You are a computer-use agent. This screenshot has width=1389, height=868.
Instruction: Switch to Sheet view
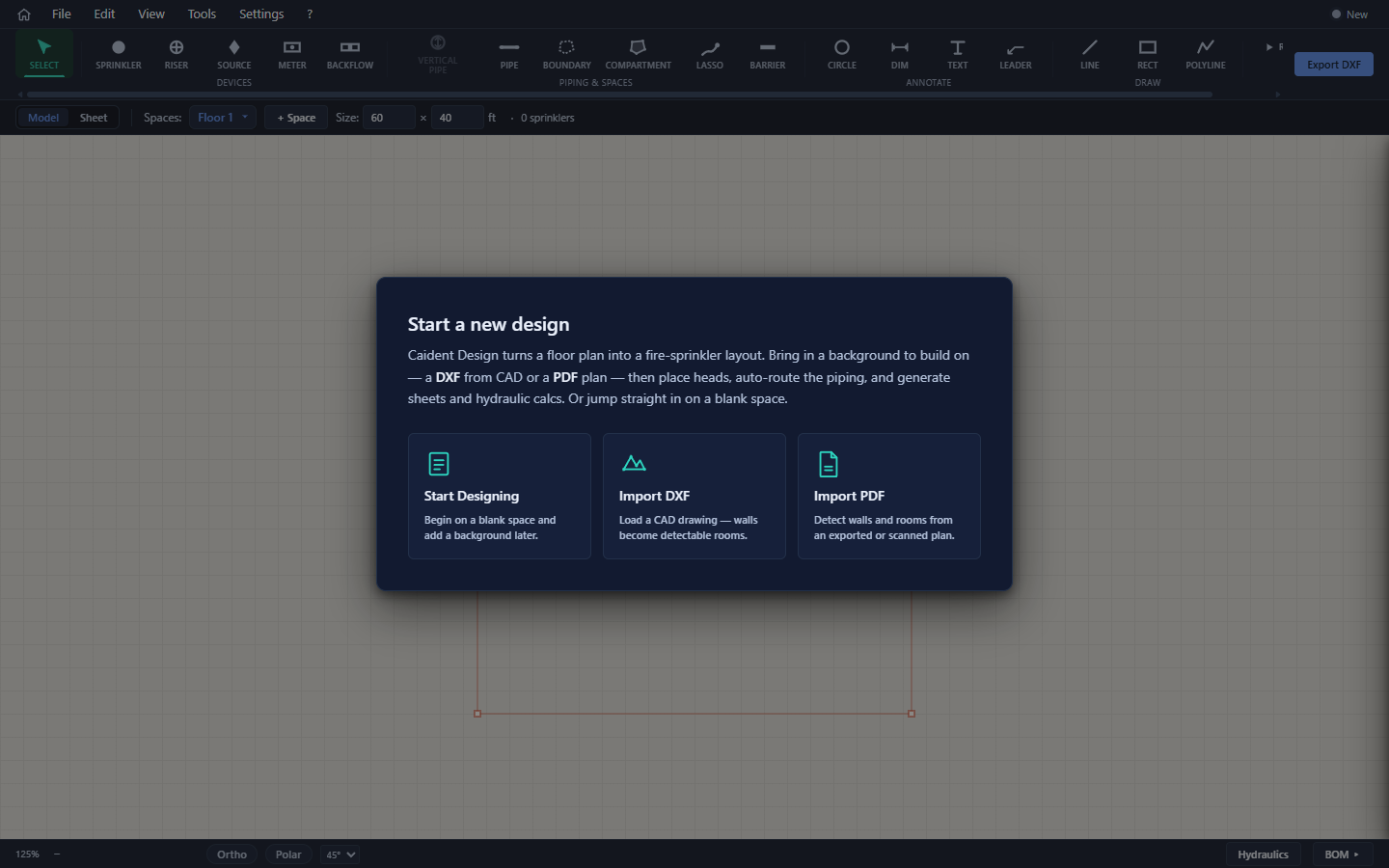tap(94, 118)
